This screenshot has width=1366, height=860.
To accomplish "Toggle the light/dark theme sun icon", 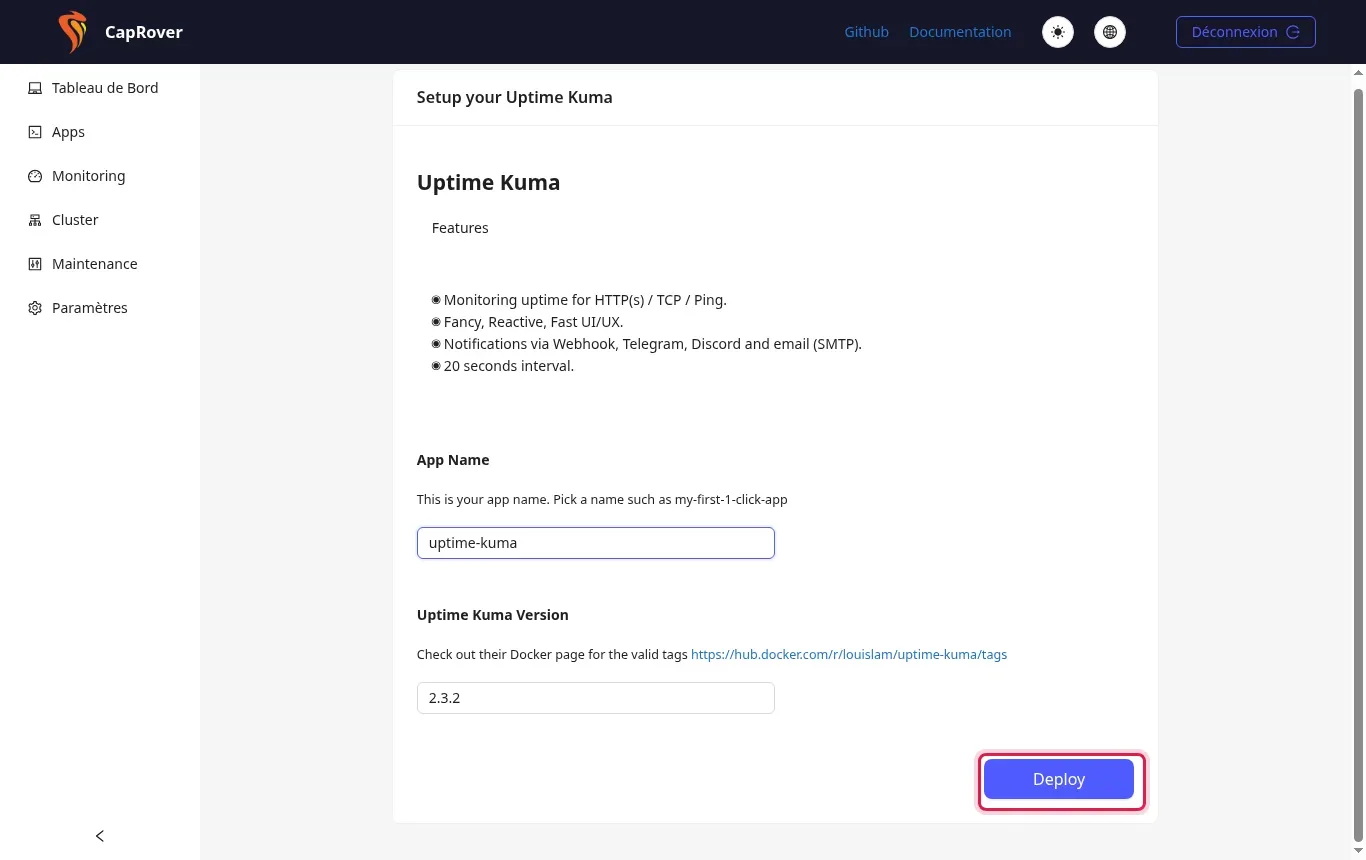I will [x=1058, y=32].
